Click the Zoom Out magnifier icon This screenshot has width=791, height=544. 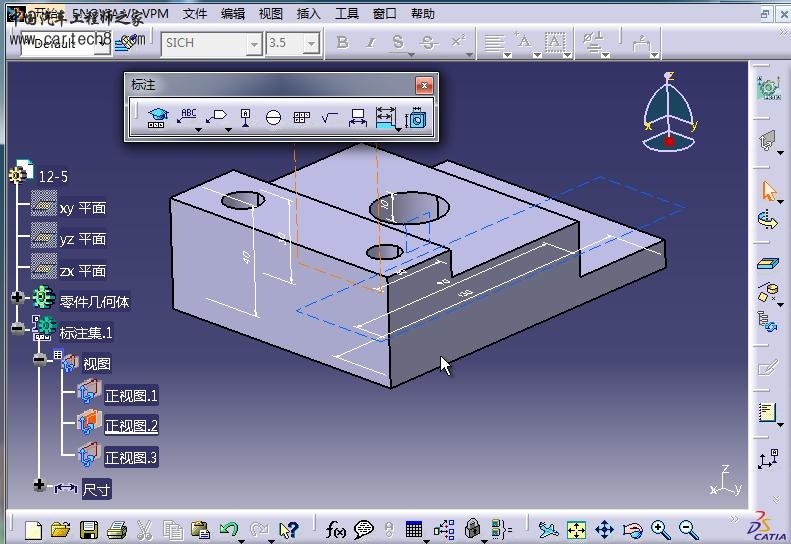(689, 530)
